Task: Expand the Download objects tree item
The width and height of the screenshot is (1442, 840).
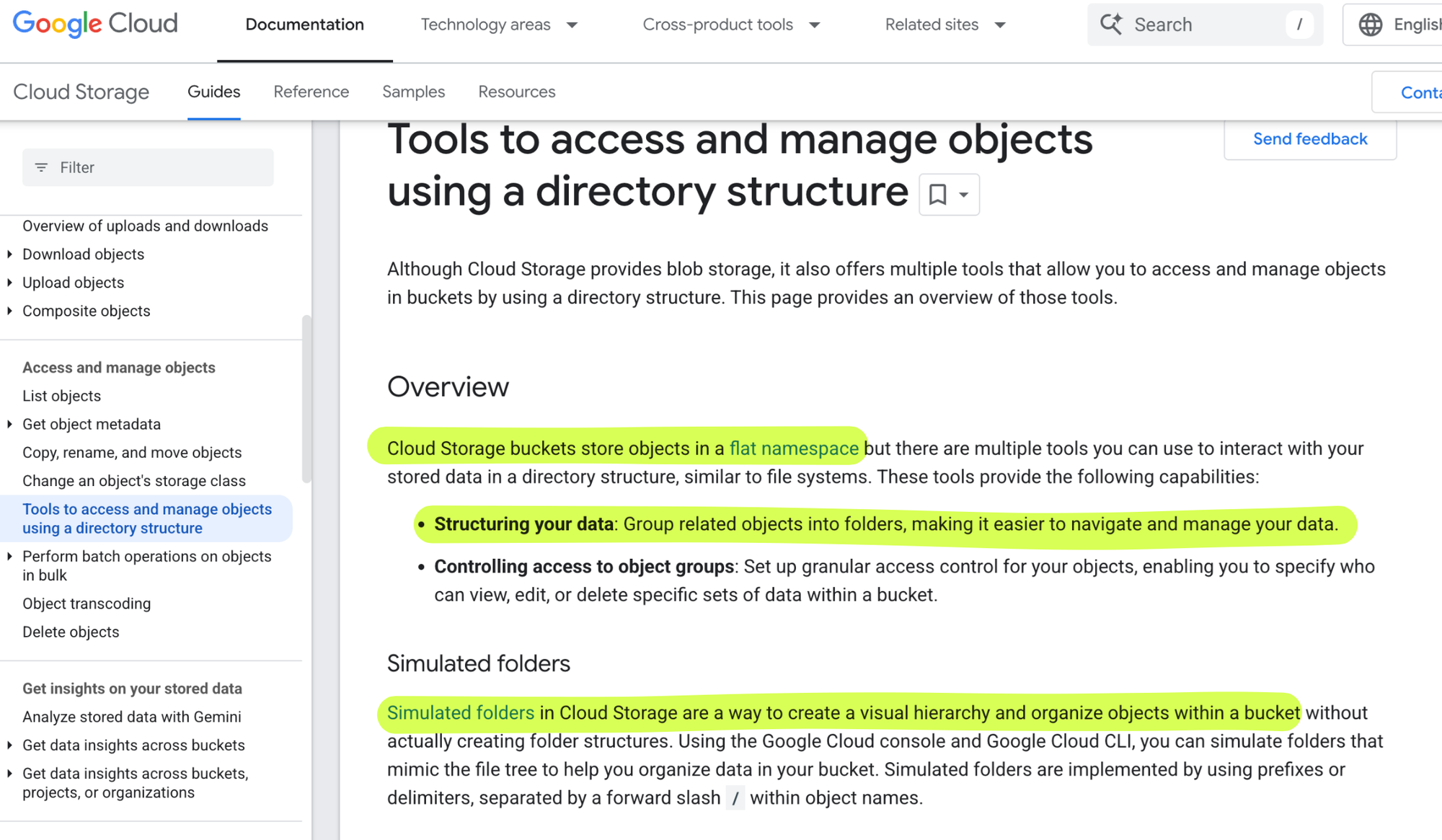Action: click(x=9, y=254)
